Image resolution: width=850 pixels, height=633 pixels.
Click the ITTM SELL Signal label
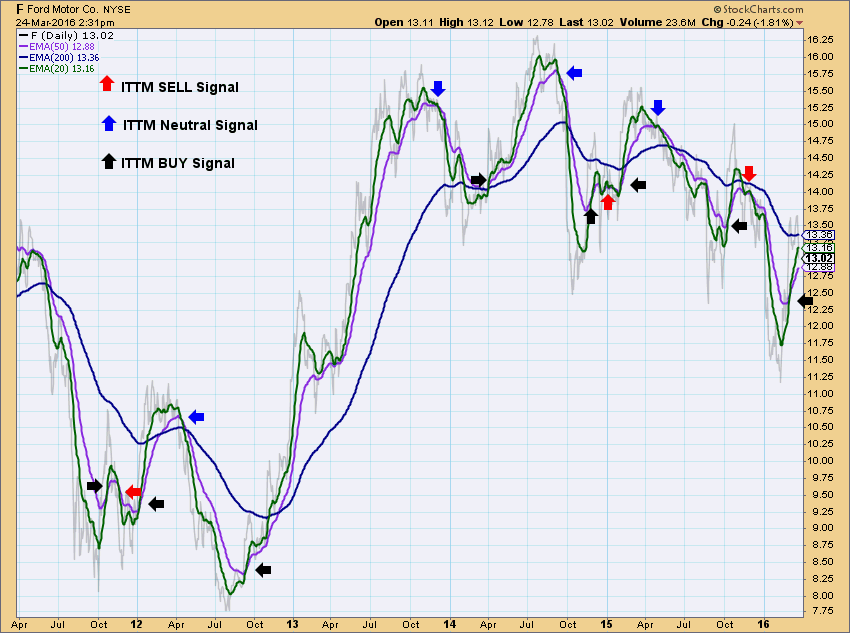pyautogui.click(x=180, y=87)
